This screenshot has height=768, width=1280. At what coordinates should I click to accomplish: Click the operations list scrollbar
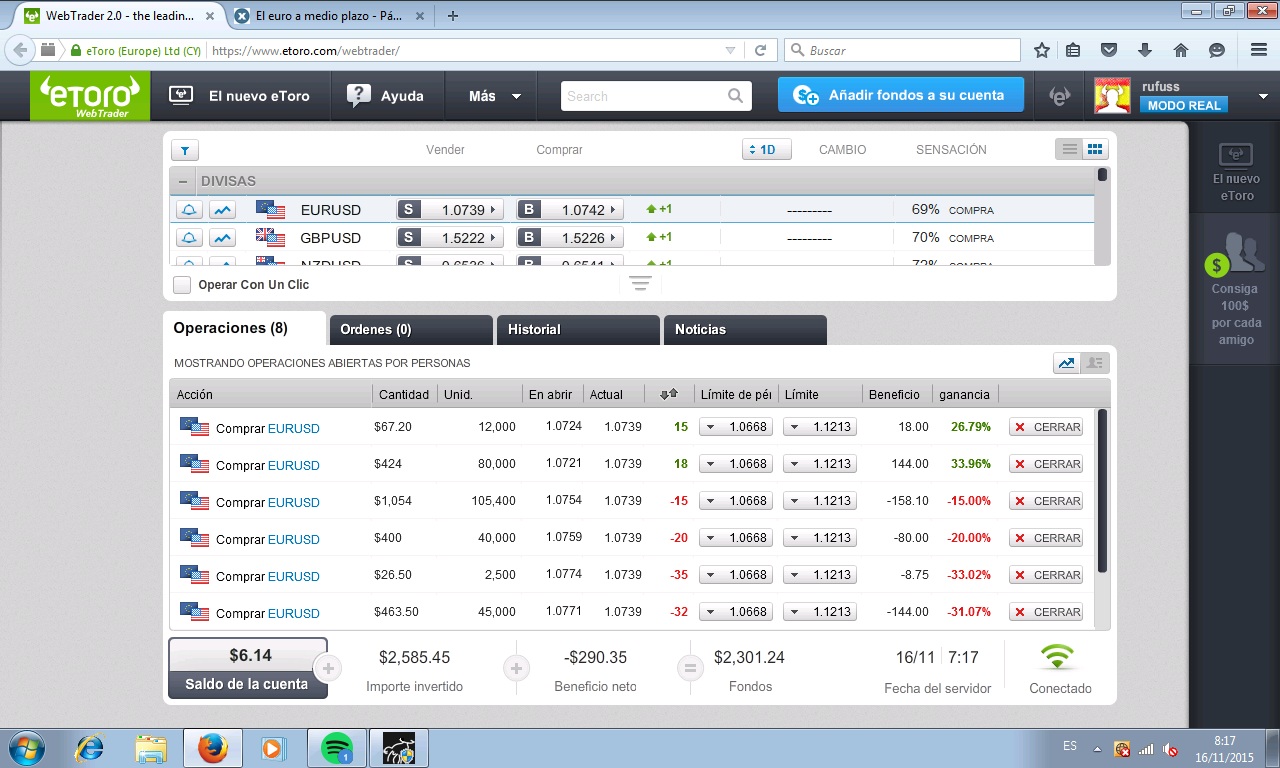tap(1103, 490)
